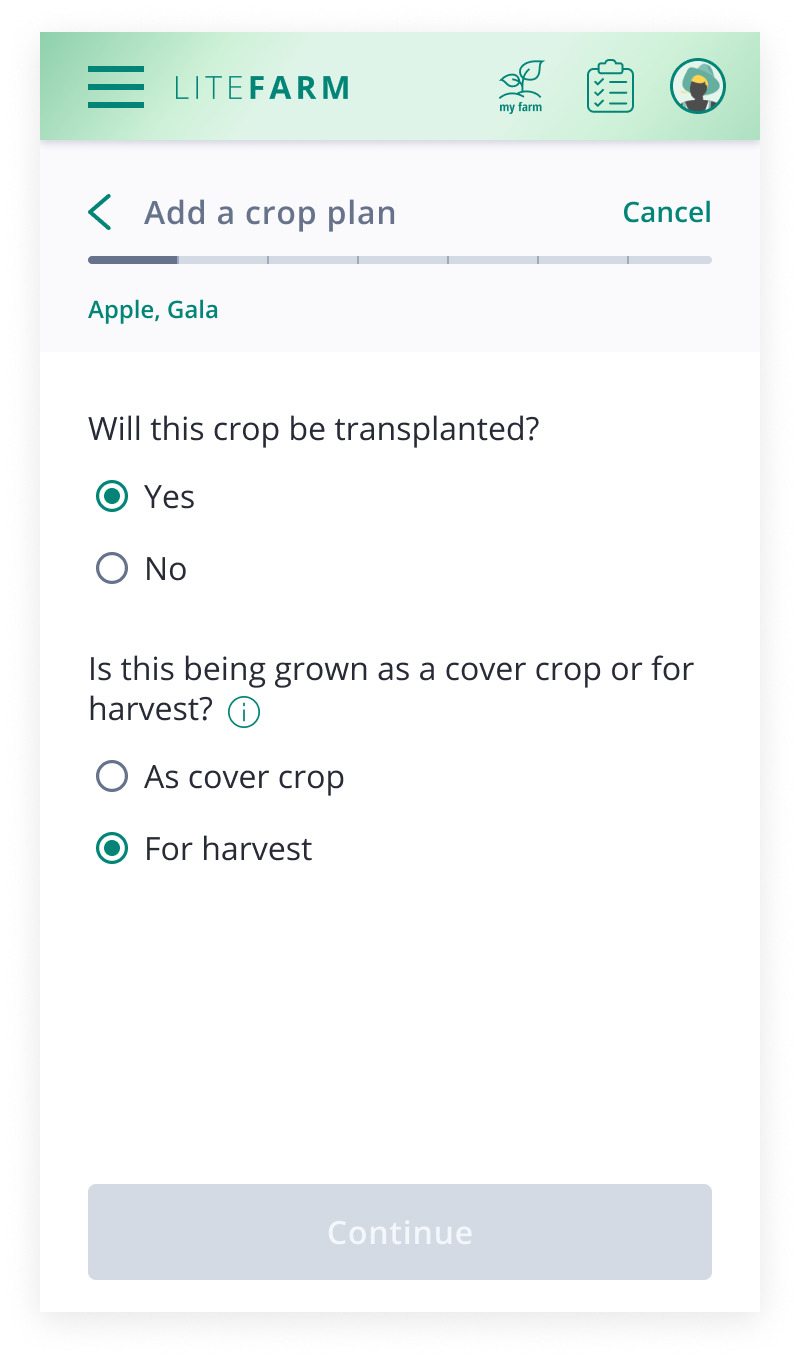This screenshot has height=1360, width=800.
Task: Click the last progress bar segment
Action: pos(670,260)
